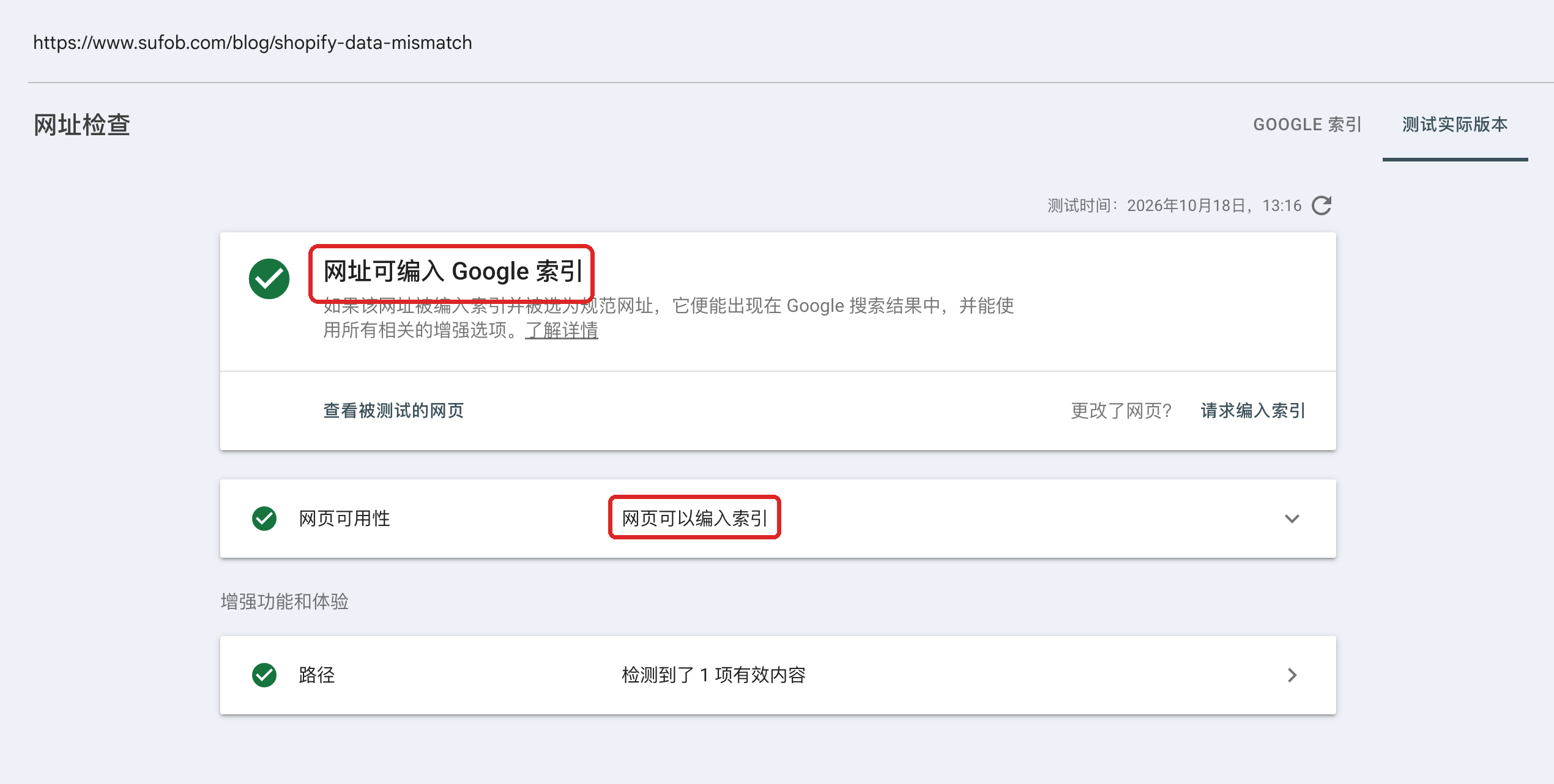Screen dimensions: 1554x784
Task: Click the 增强功能和体验 section heading
Action: [x=284, y=602]
